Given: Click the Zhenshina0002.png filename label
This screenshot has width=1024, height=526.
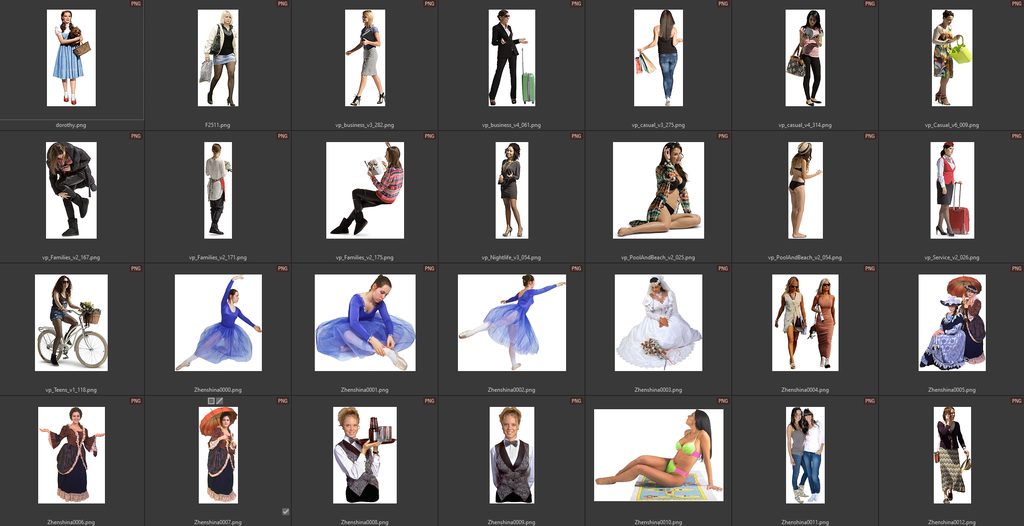Looking at the screenshot, I should [511, 389].
